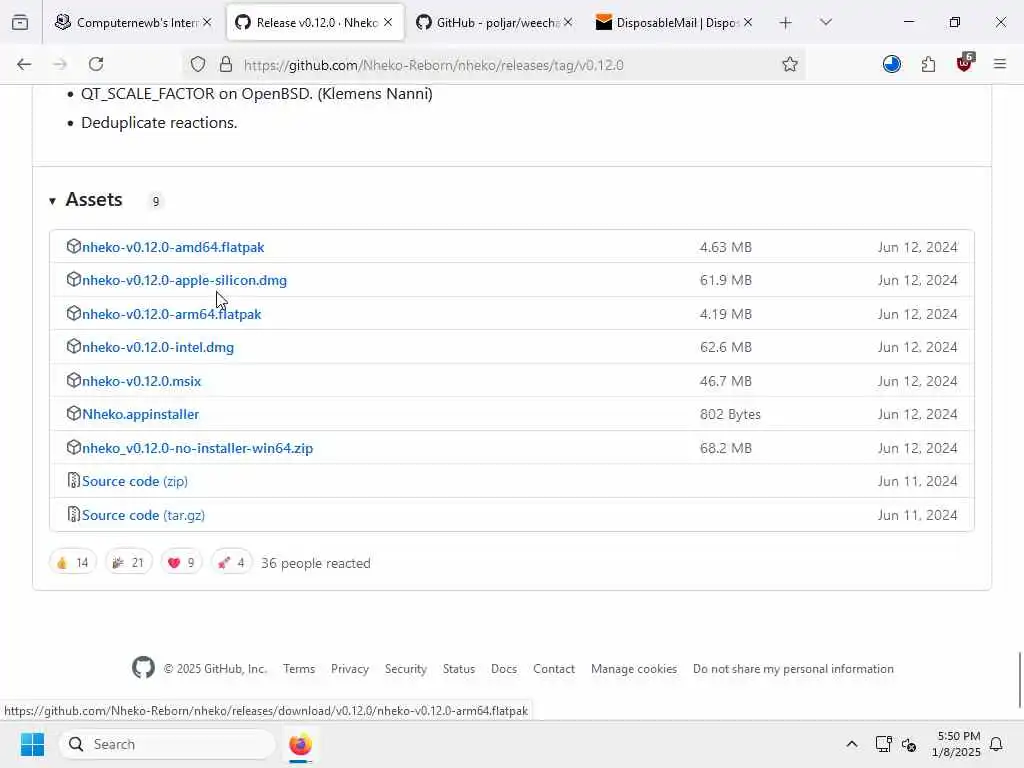
Task: Download Source code (zip) archive
Action: coord(135,481)
